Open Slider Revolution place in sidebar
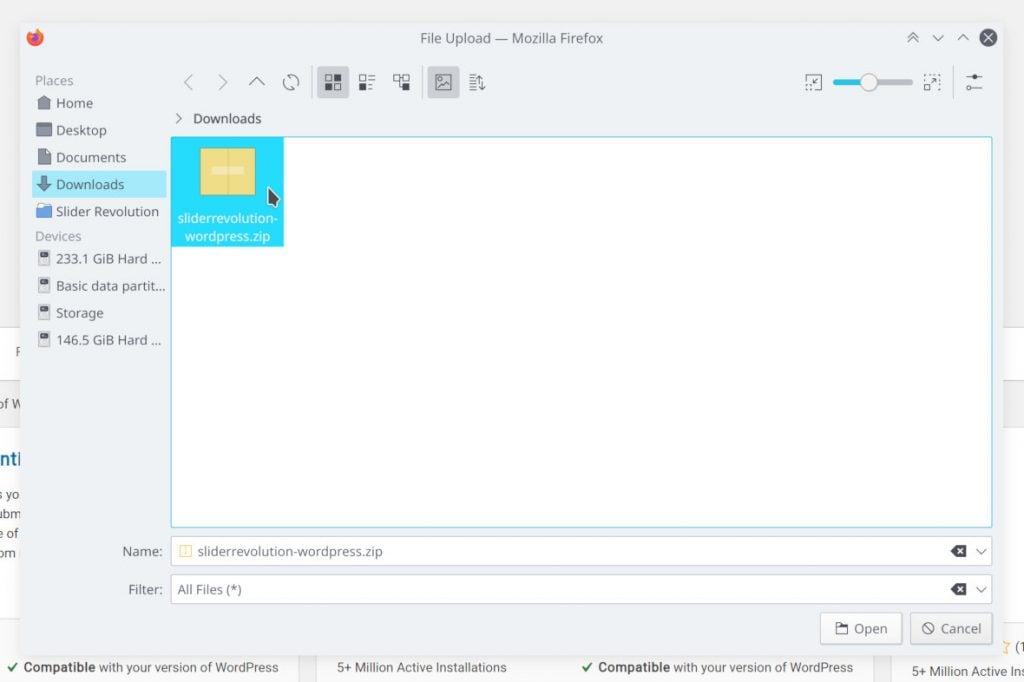 [x=106, y=211]
